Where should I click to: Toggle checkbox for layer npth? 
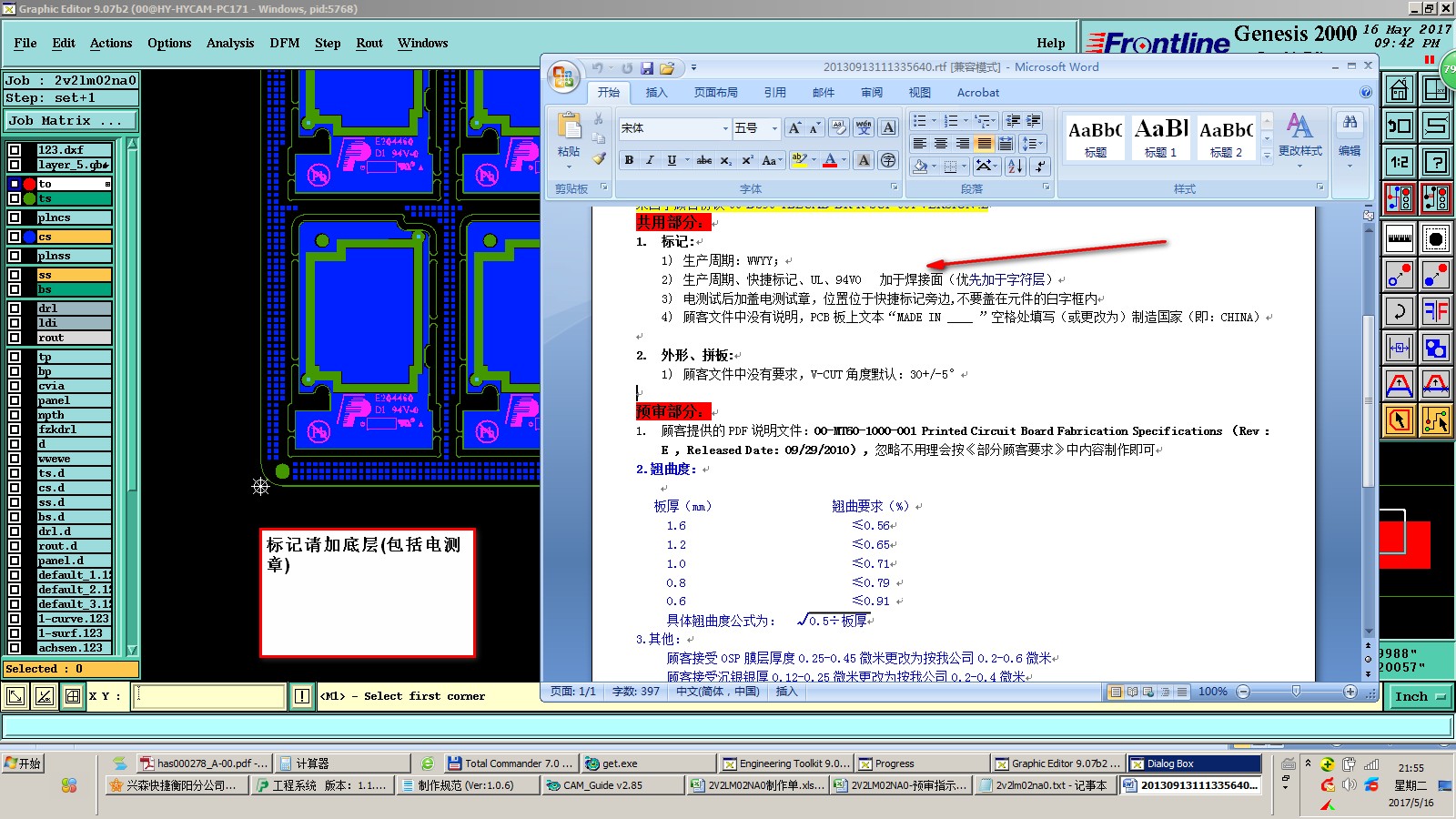[x=15, y=415]
